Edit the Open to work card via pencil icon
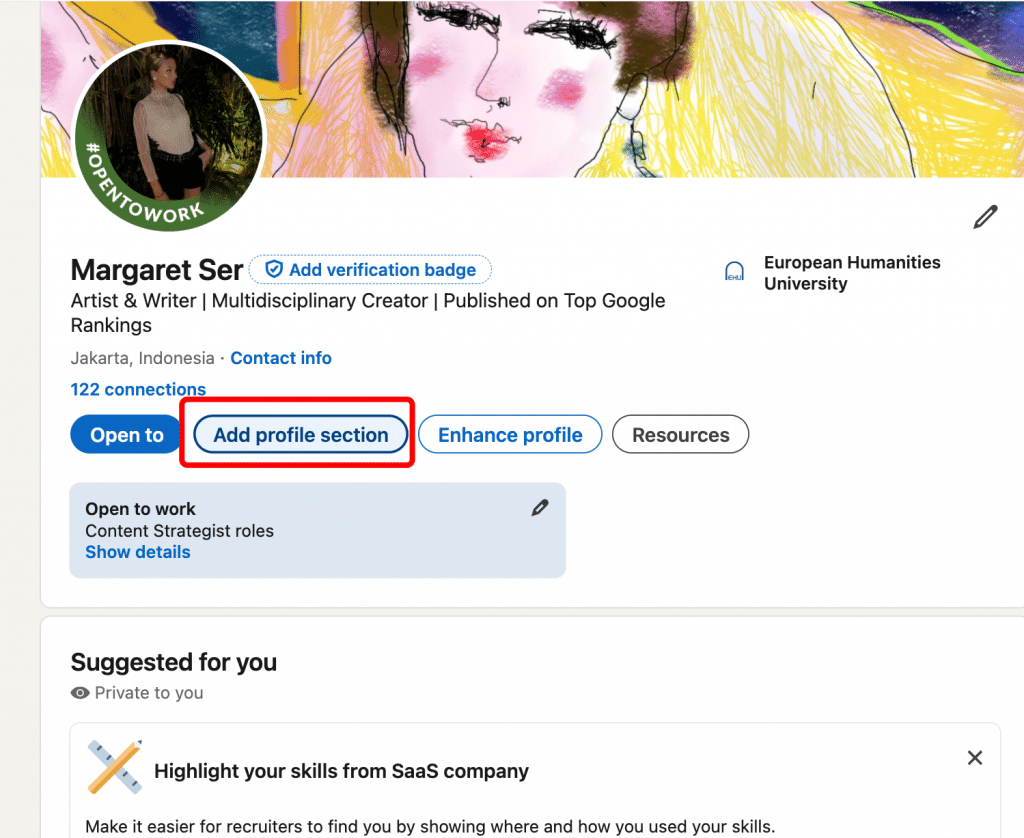Viewport: 1024px width, 838px height. point(540,507)
